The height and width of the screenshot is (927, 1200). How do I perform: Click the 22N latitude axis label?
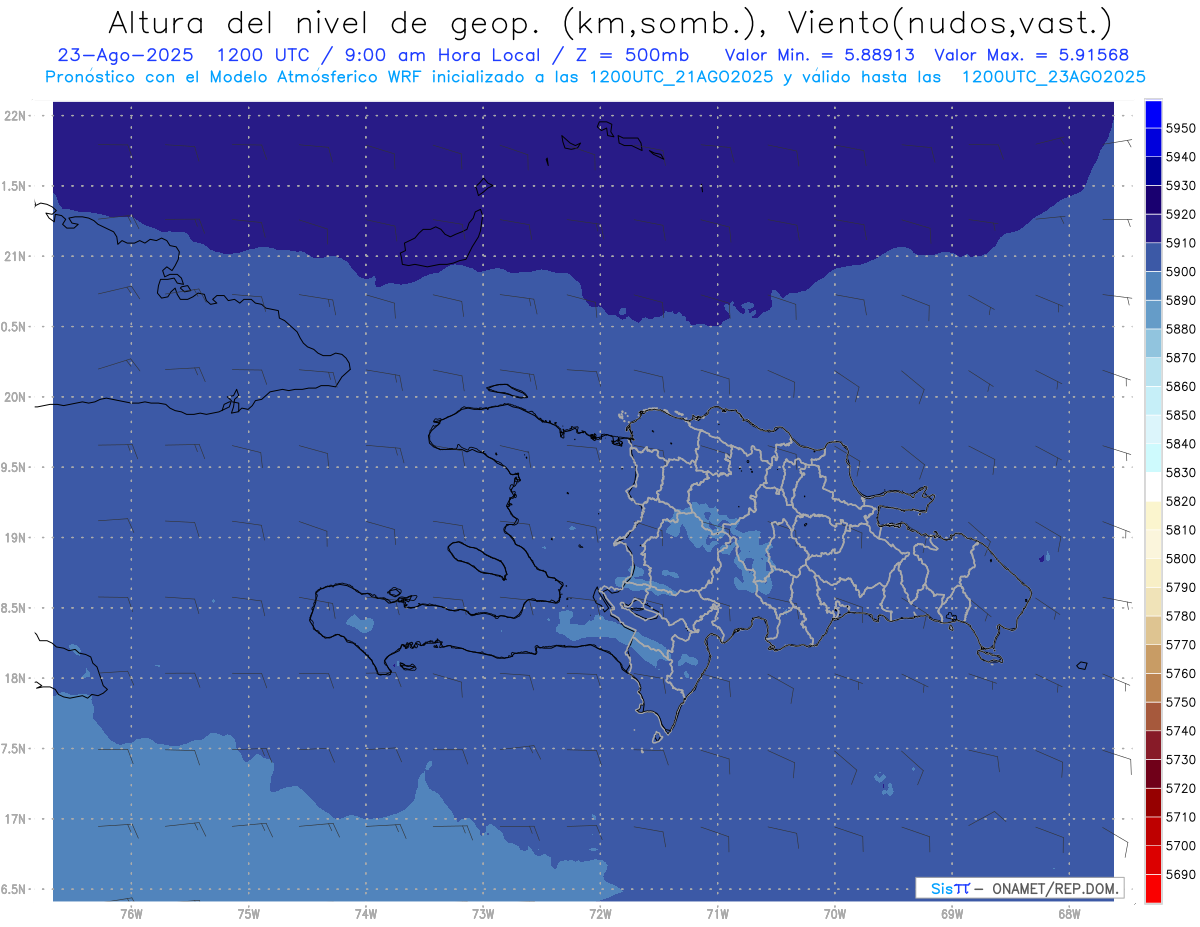[17, 116]
